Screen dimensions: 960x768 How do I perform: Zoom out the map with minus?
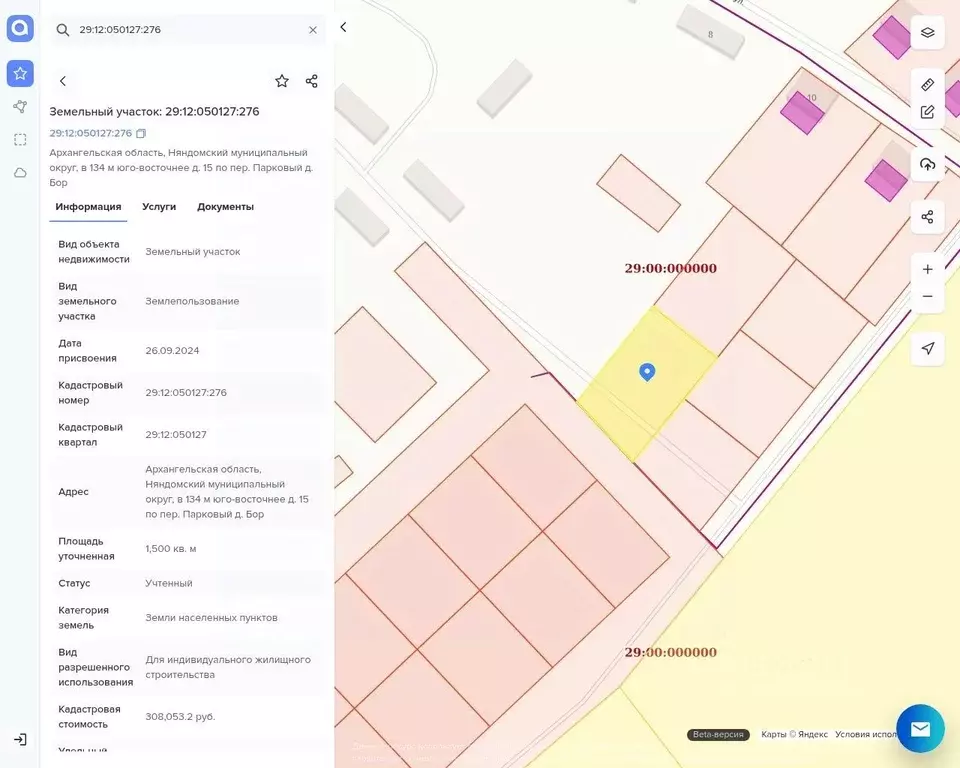click(927, 296)
